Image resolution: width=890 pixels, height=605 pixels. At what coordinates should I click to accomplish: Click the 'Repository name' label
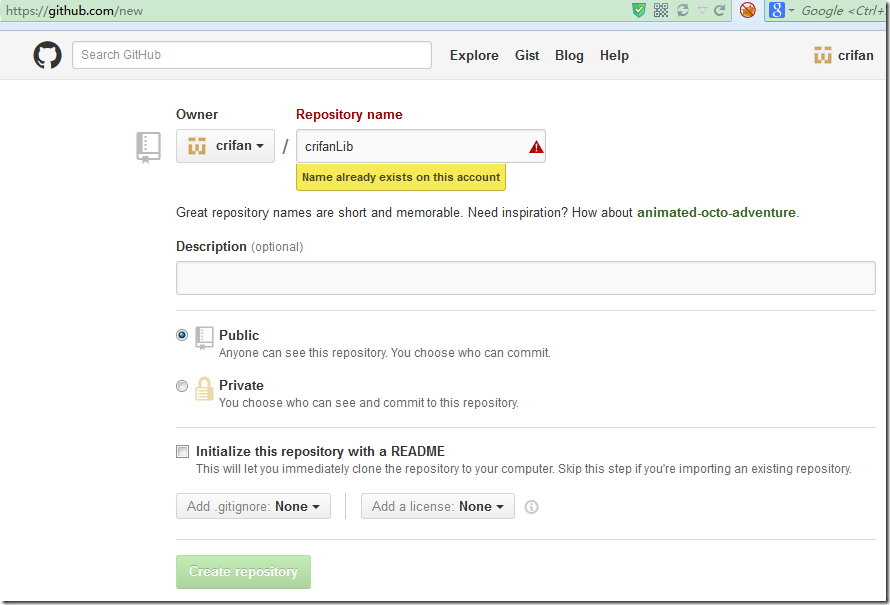(x=349, y=115)
